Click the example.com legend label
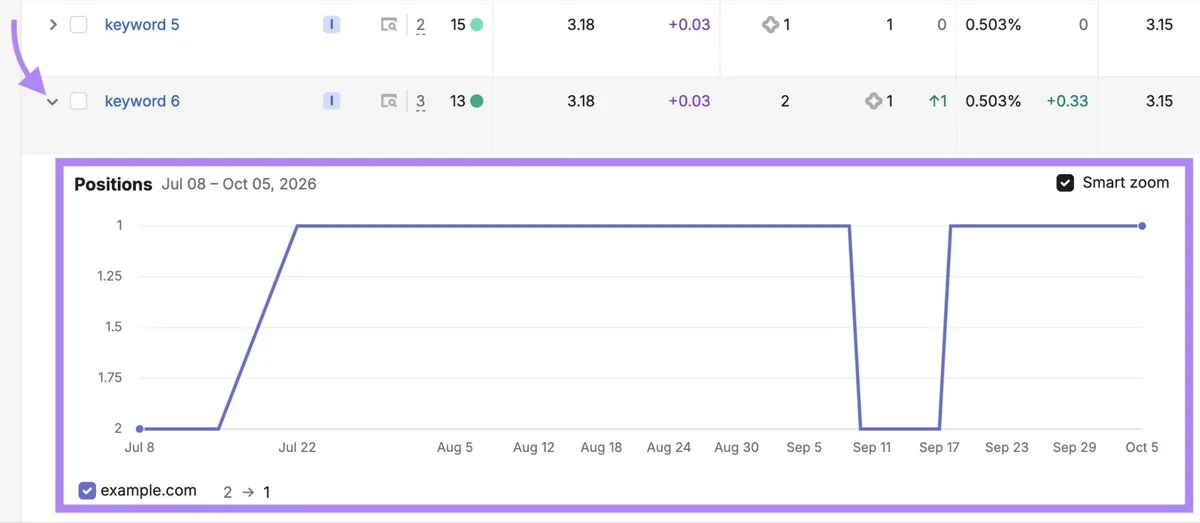 point(150,491)
